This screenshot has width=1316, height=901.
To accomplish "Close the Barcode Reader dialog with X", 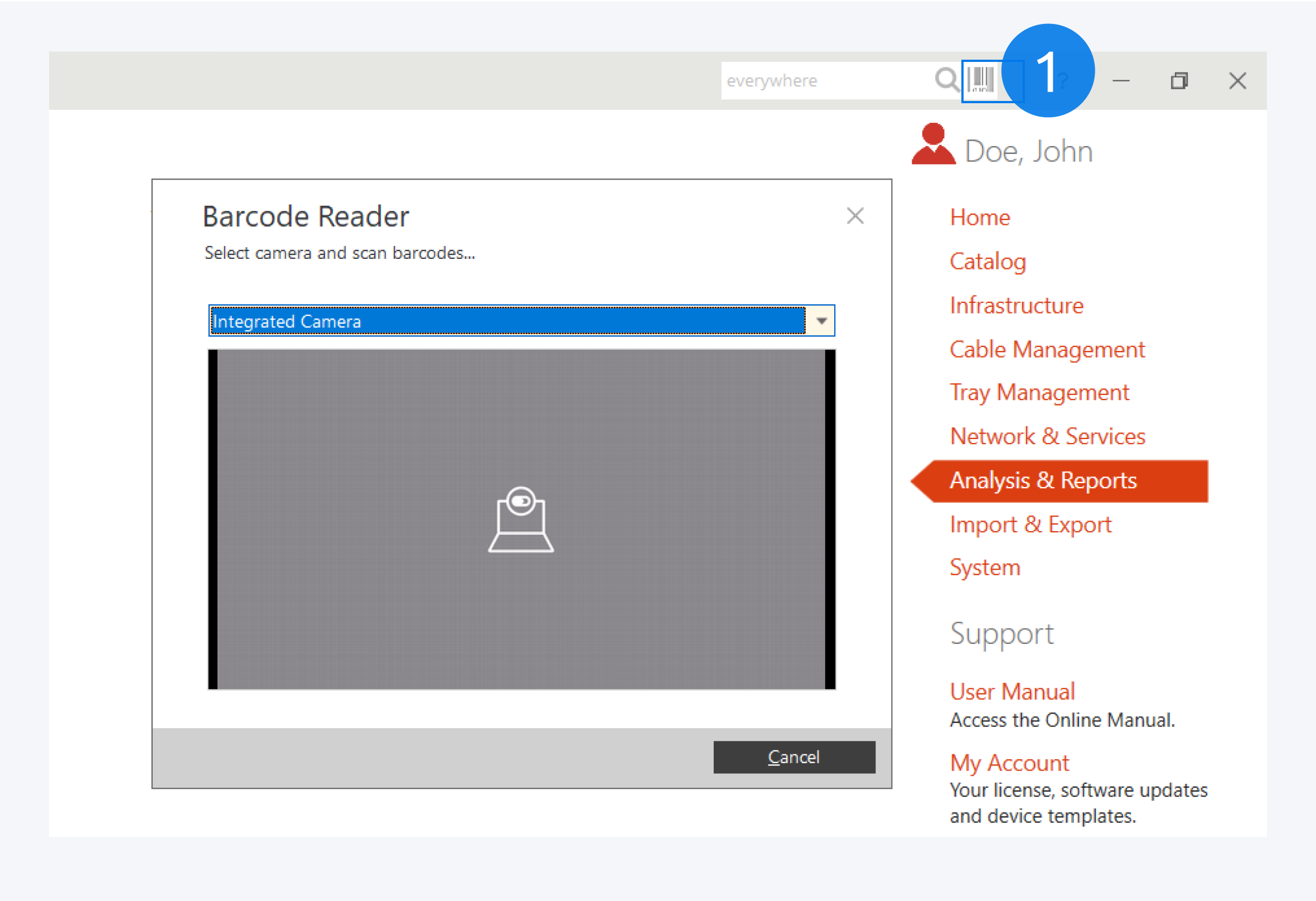I will (854, 216).
